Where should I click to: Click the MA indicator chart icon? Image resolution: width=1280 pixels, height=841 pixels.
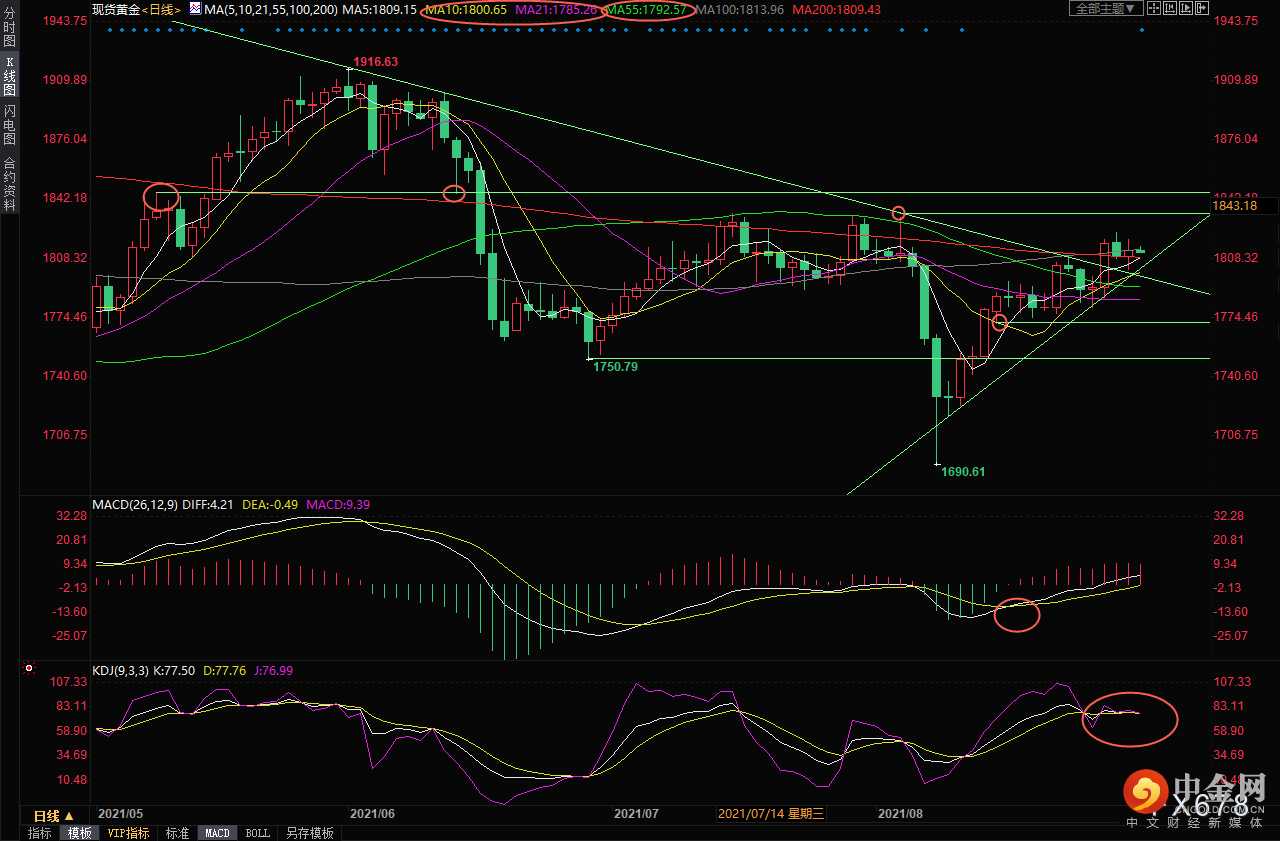point(196,8)
